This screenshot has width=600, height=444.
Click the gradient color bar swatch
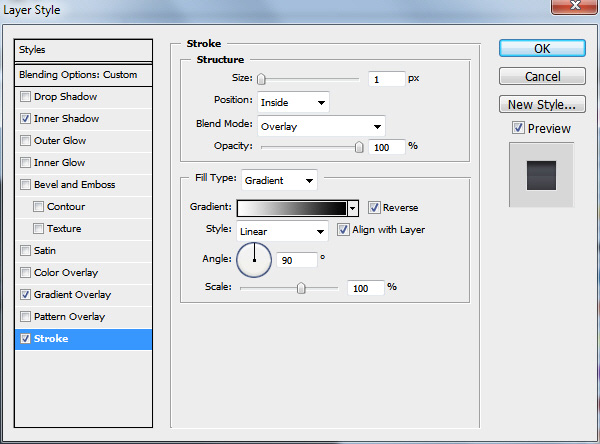(292, 209)
